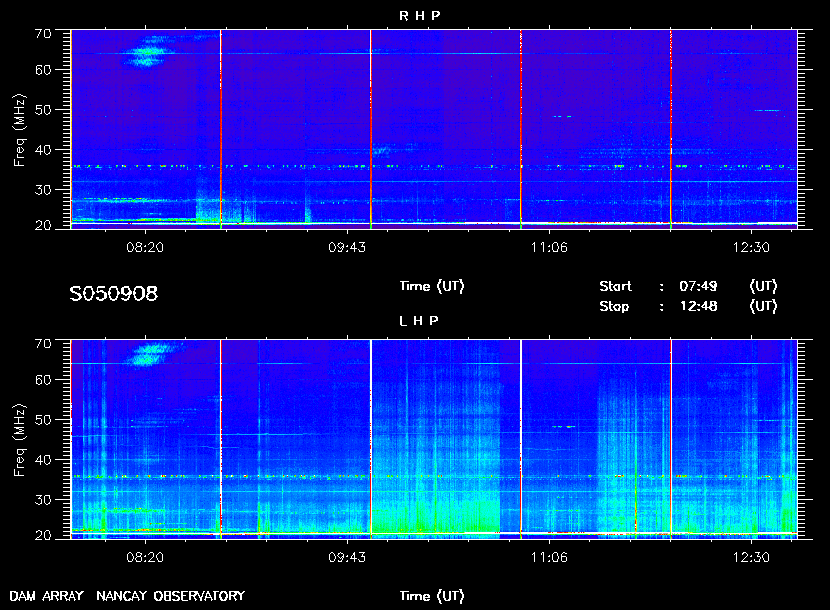Click the L H P plot title
The height and width of the screenshot is (610, 830).
pos(418,320)
